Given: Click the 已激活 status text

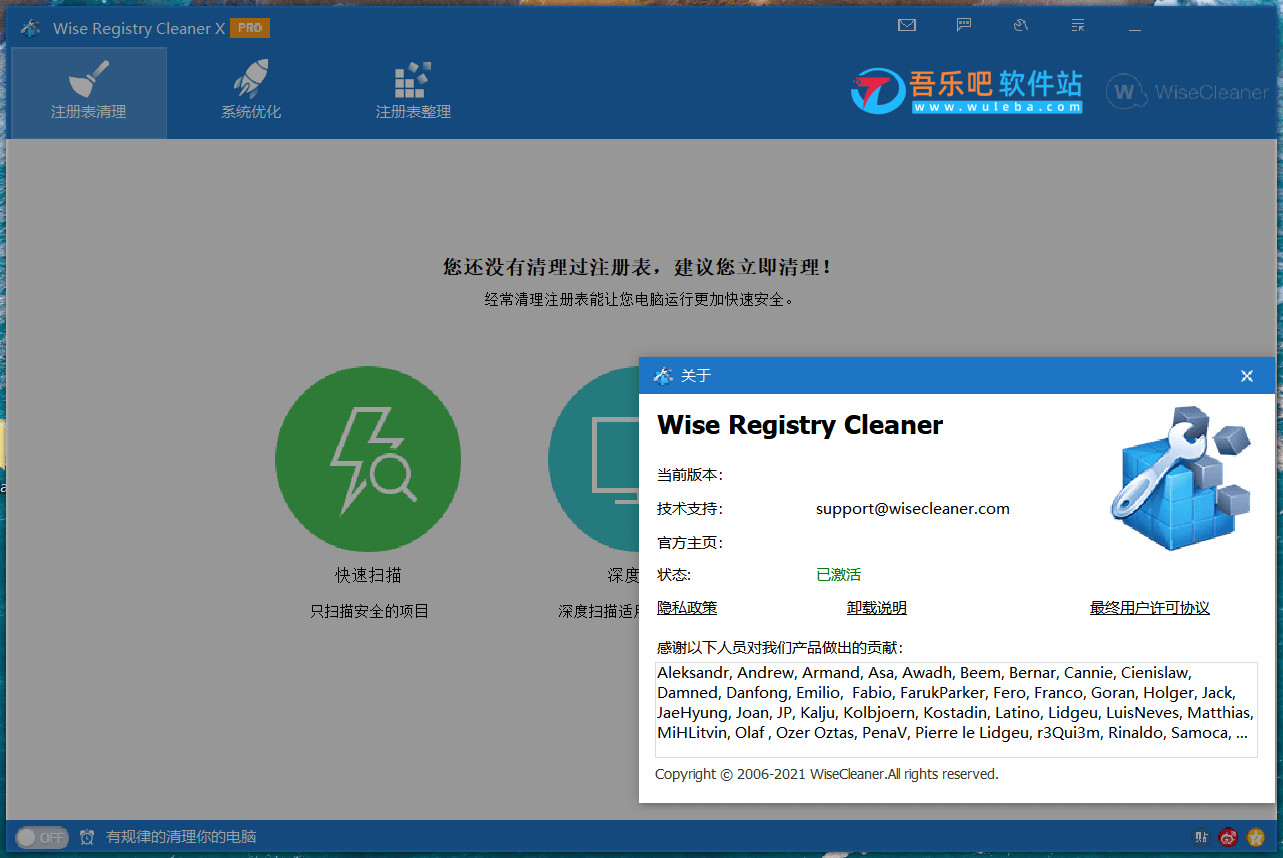Looking at the screenshot, I should [x=839, y=575].
